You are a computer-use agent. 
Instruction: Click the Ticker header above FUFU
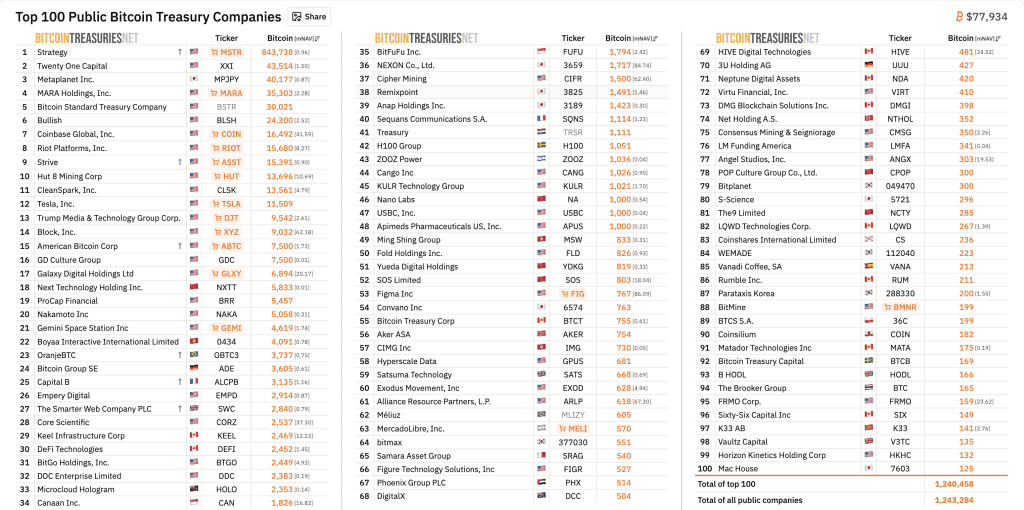click(573, 38)
